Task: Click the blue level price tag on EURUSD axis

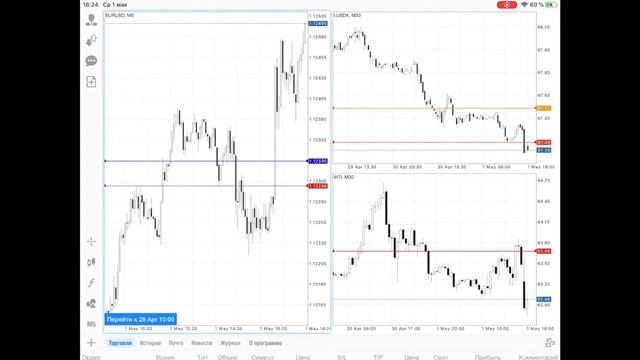Action: (318, 161)
